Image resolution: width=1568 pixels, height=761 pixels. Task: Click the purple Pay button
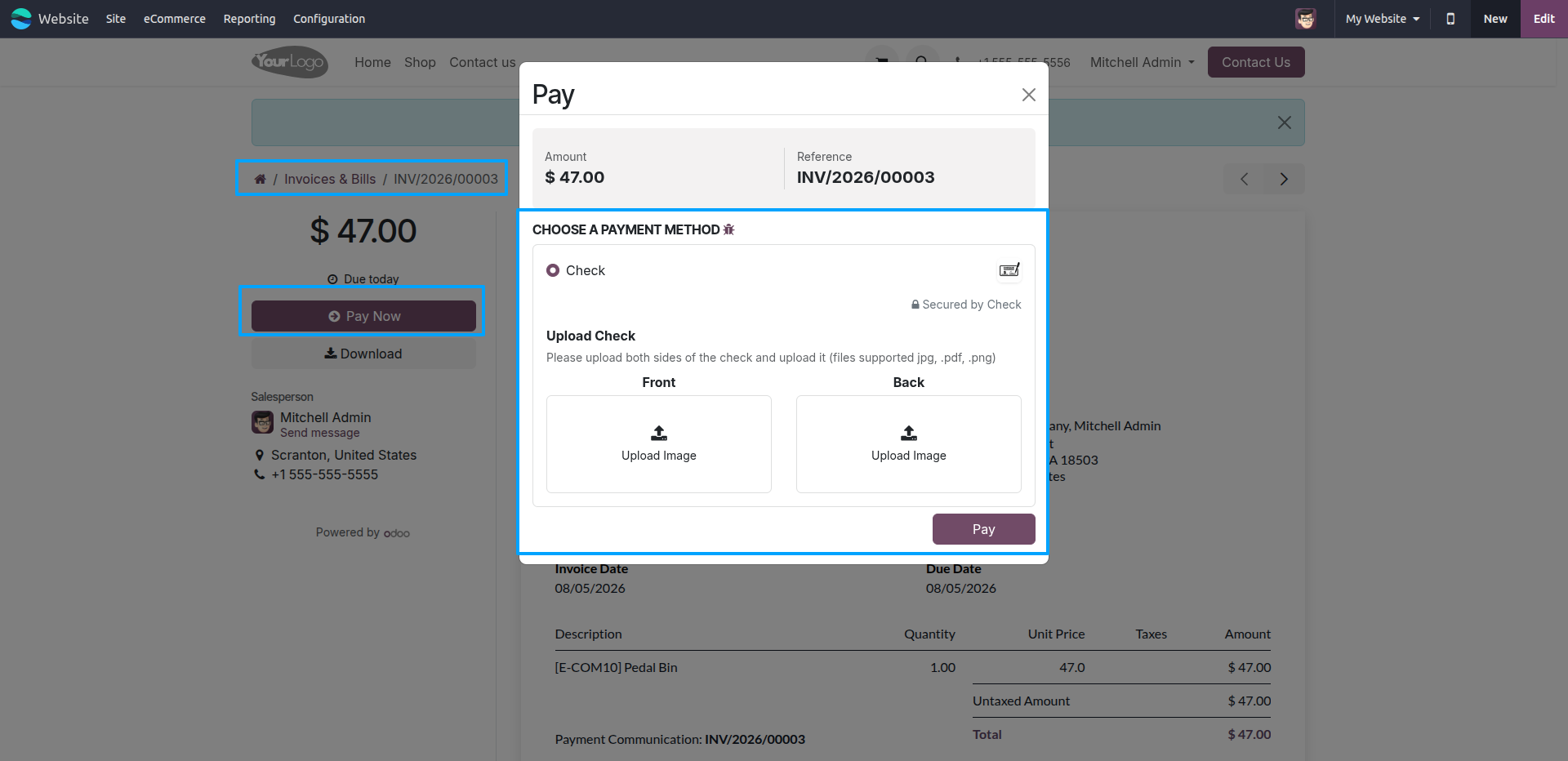pyautogui.click(x=984, y=529)
